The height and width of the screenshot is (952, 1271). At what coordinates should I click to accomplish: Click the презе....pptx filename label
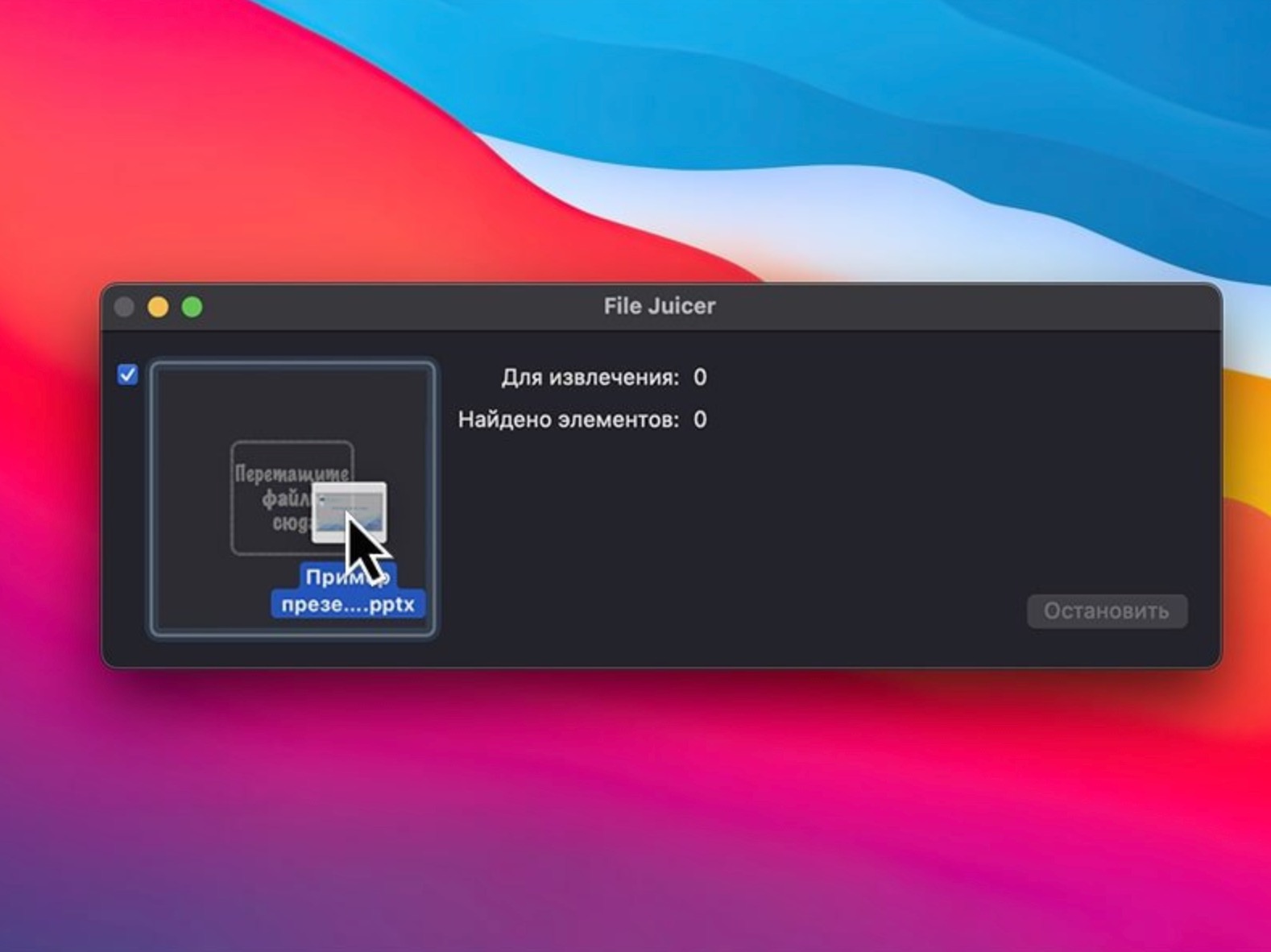348,604
